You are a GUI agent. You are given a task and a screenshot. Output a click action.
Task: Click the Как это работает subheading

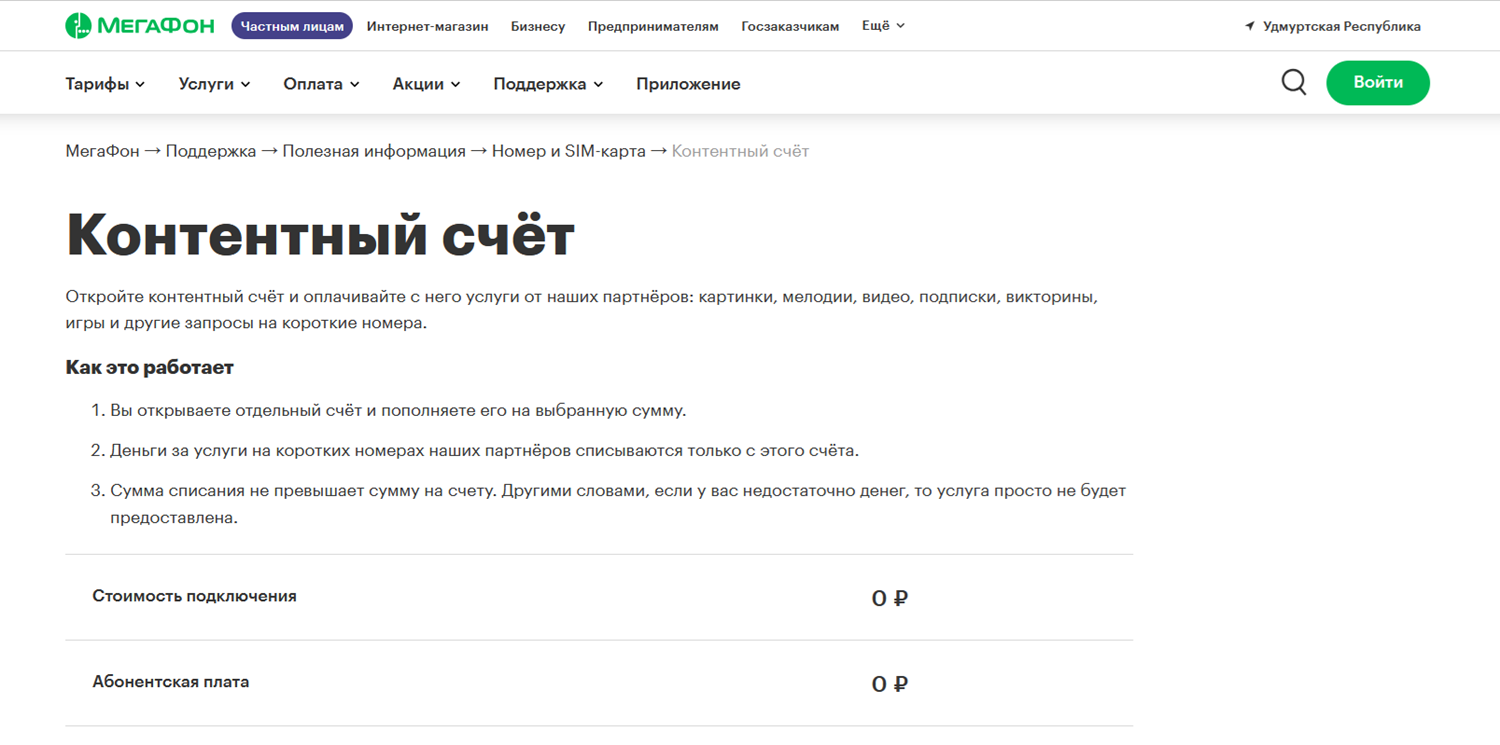pos(149,367)
